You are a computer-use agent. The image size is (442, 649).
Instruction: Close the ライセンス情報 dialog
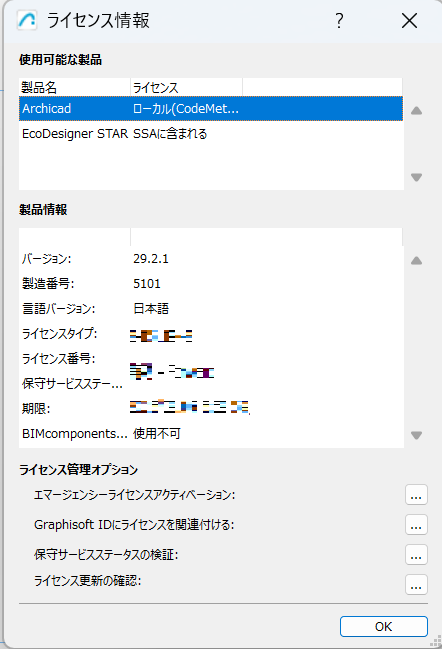(409, 20)
